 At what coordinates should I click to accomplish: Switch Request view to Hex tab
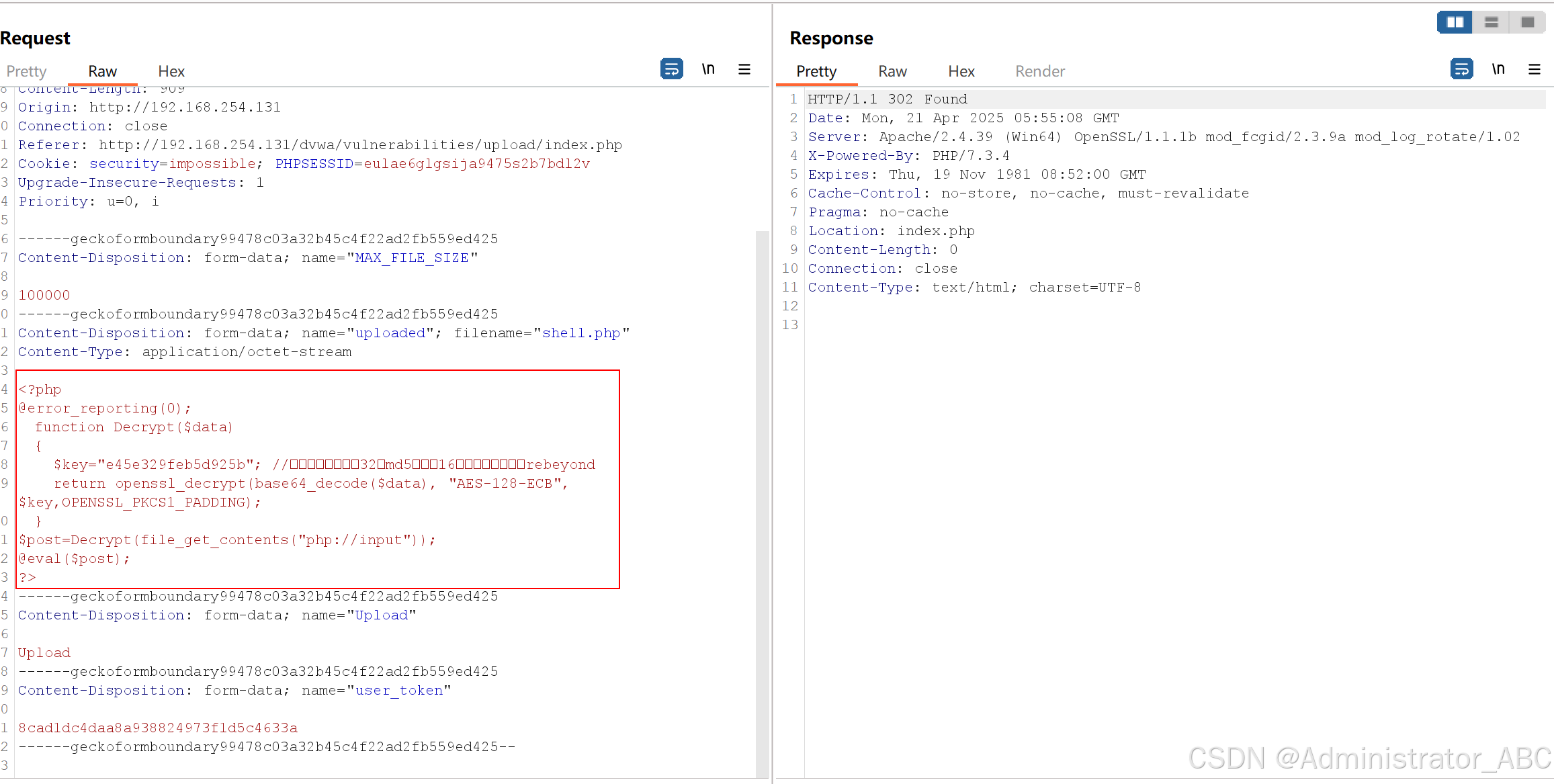pyautogui.click(x=171, y=71)
